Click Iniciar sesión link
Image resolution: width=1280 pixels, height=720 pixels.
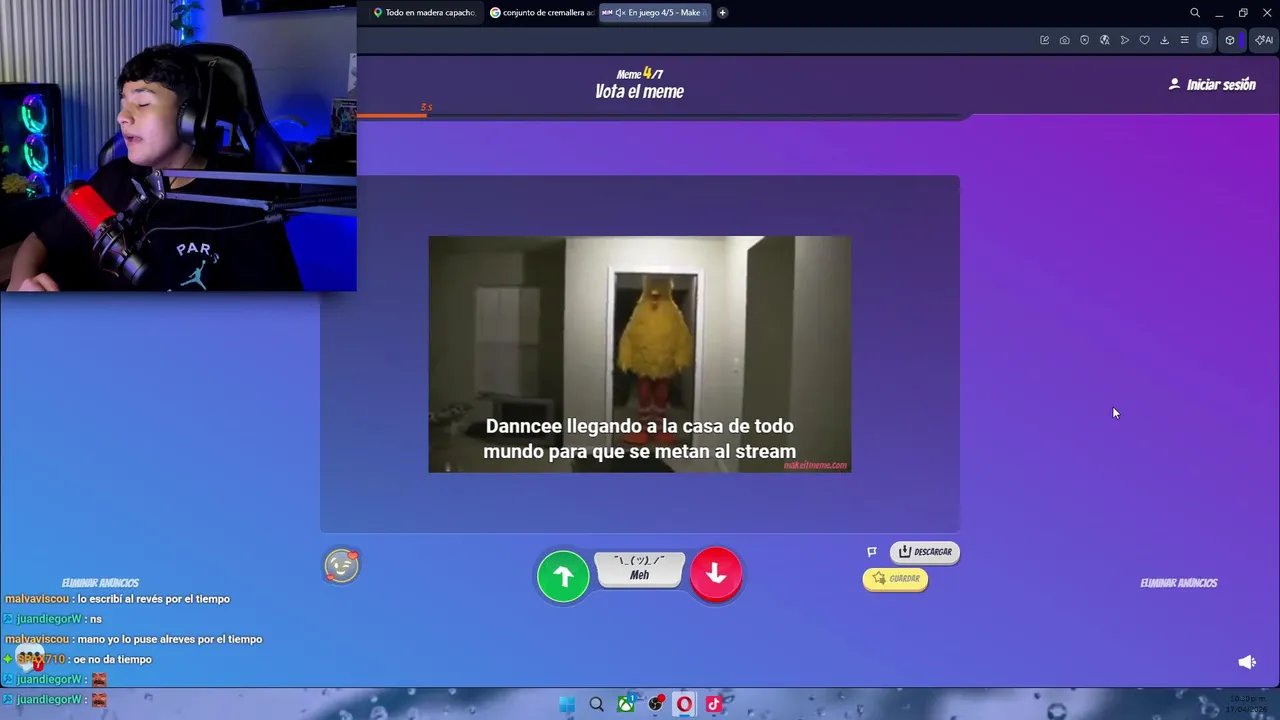point(1212,85)
